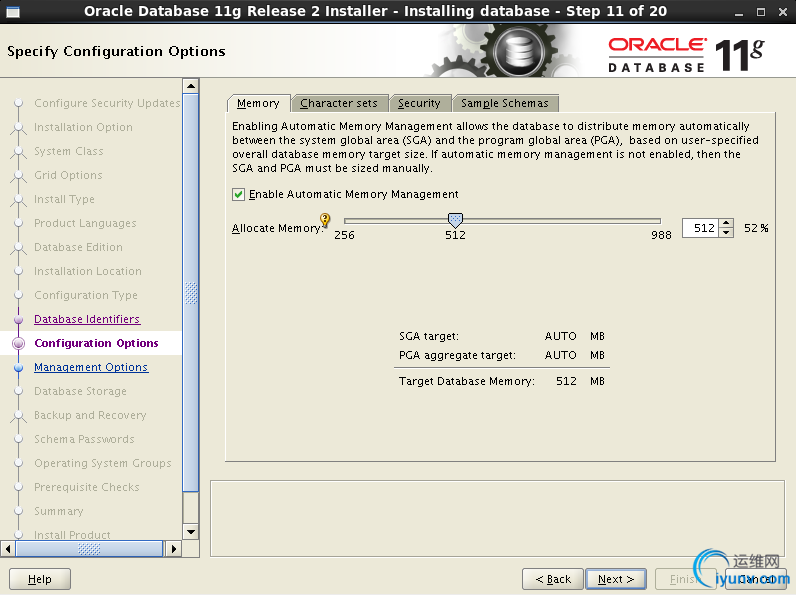796x595 pixels.
Task: Click the Configuration Options step bullet icon
Action: pyautogui.click(x=19, y=344)
